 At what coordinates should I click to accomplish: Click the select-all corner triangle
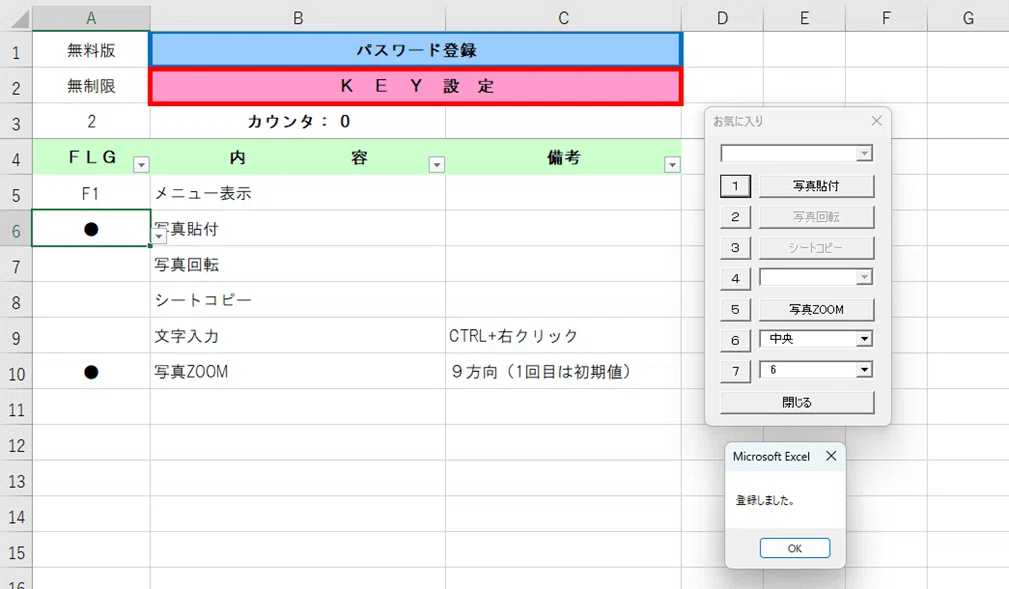click(18, 18)
